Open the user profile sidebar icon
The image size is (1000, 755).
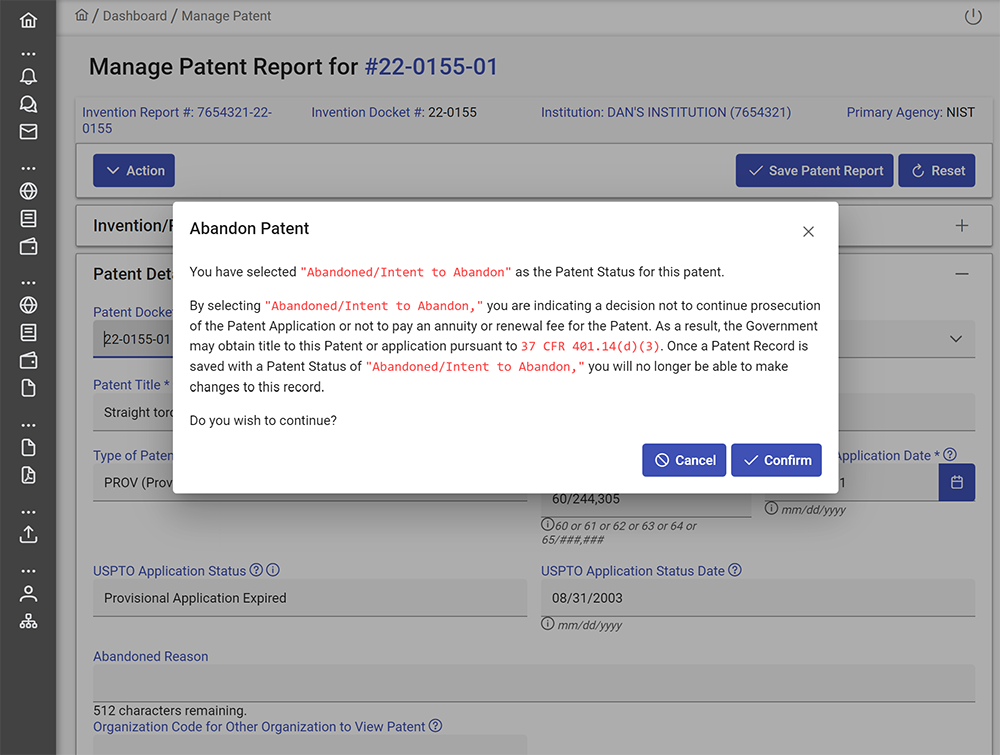pyautogui.click(x=28, y=593)
